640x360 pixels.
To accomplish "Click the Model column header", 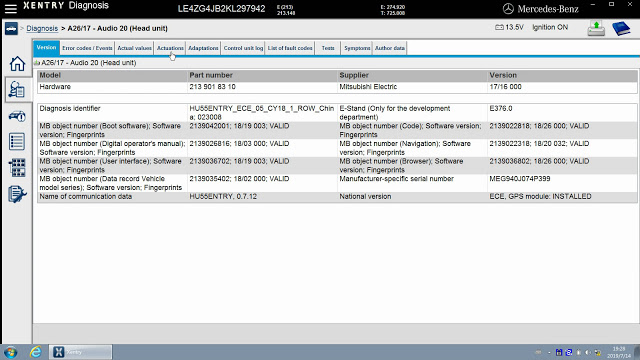I will click(x=112, y=76).
